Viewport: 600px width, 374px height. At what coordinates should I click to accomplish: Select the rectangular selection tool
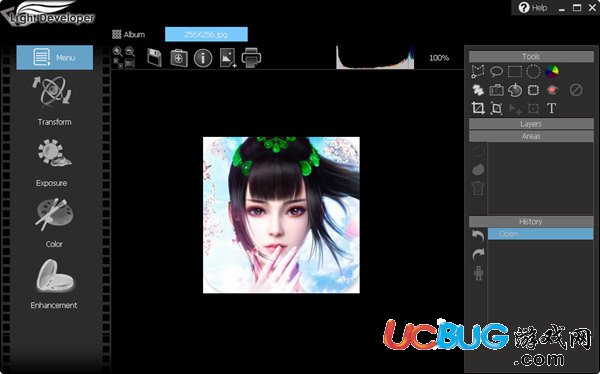pyautogui.click(x=515, y=72)
